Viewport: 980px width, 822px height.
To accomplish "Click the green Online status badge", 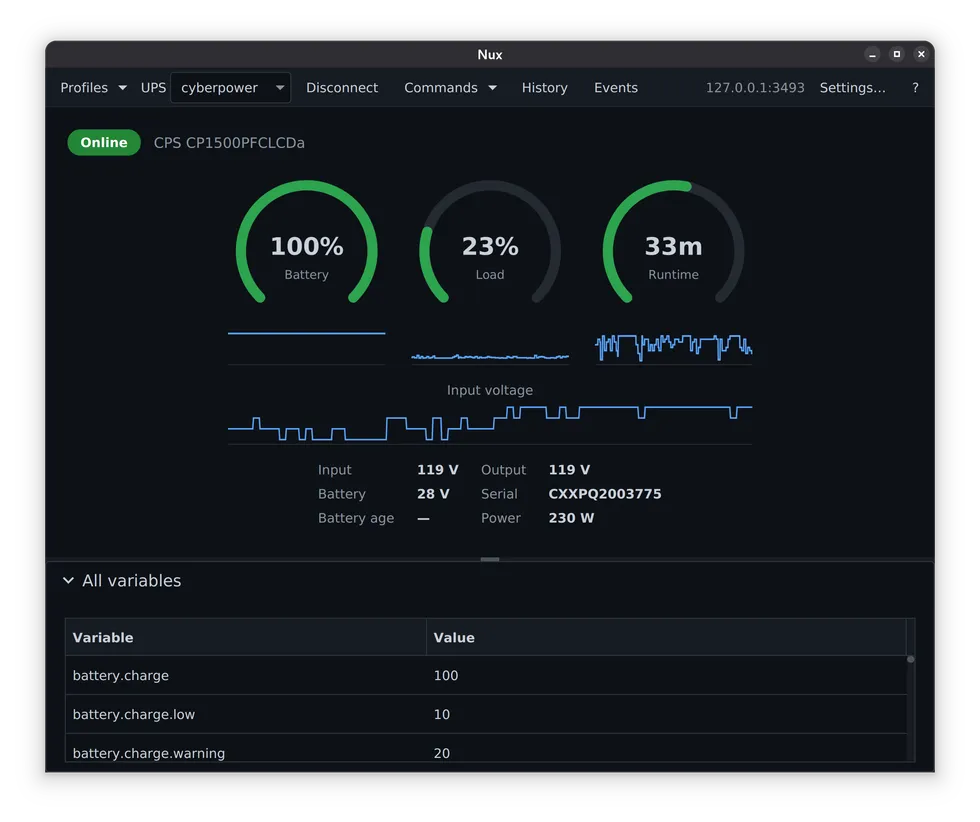I will [x=104, y=143].
